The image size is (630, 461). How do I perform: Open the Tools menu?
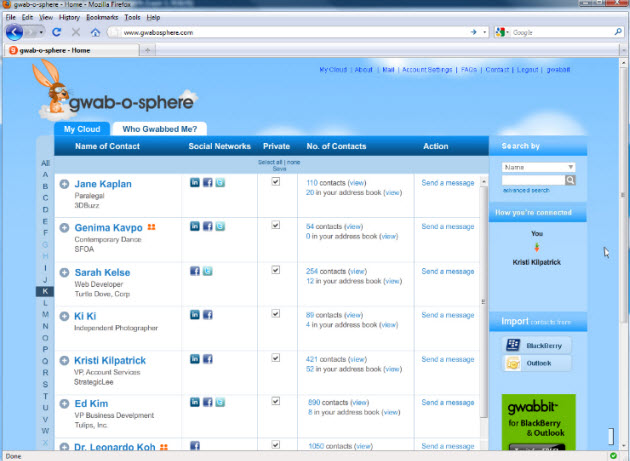tap(132, 17)
